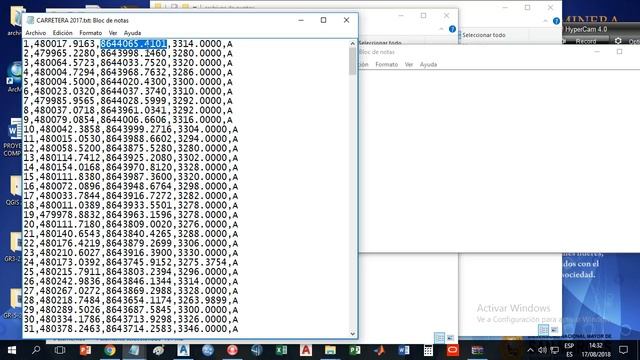This screenshot has height=360, width=640.
Task: Click row 2 starting 2,479965.2280
Action: pos(128,53)
